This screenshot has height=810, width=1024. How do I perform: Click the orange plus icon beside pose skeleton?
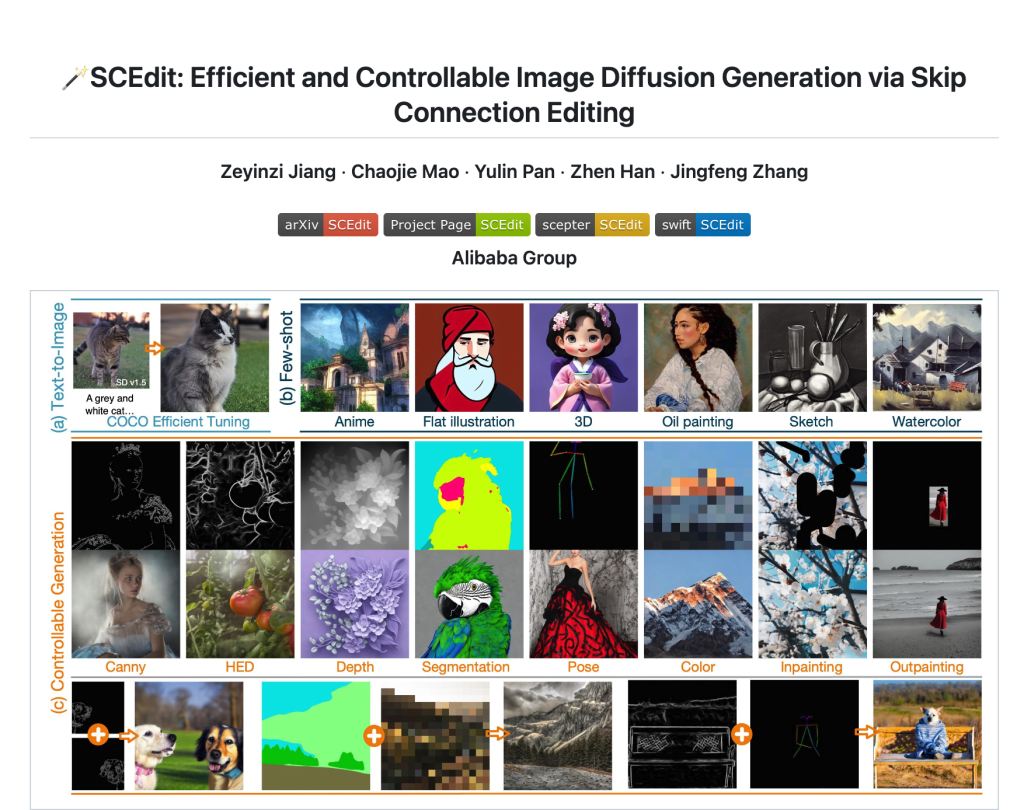(x=742, y=734)
